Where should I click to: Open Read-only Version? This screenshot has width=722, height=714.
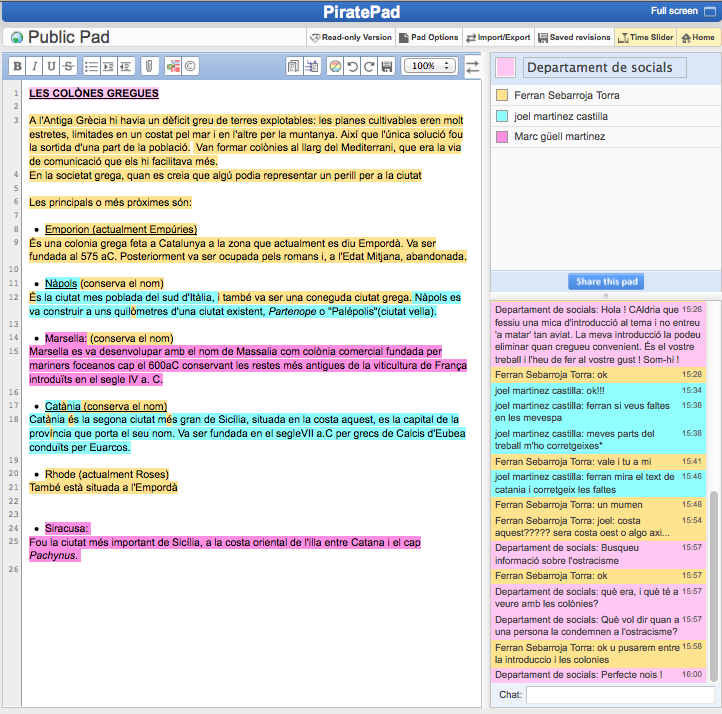(351, 38)
